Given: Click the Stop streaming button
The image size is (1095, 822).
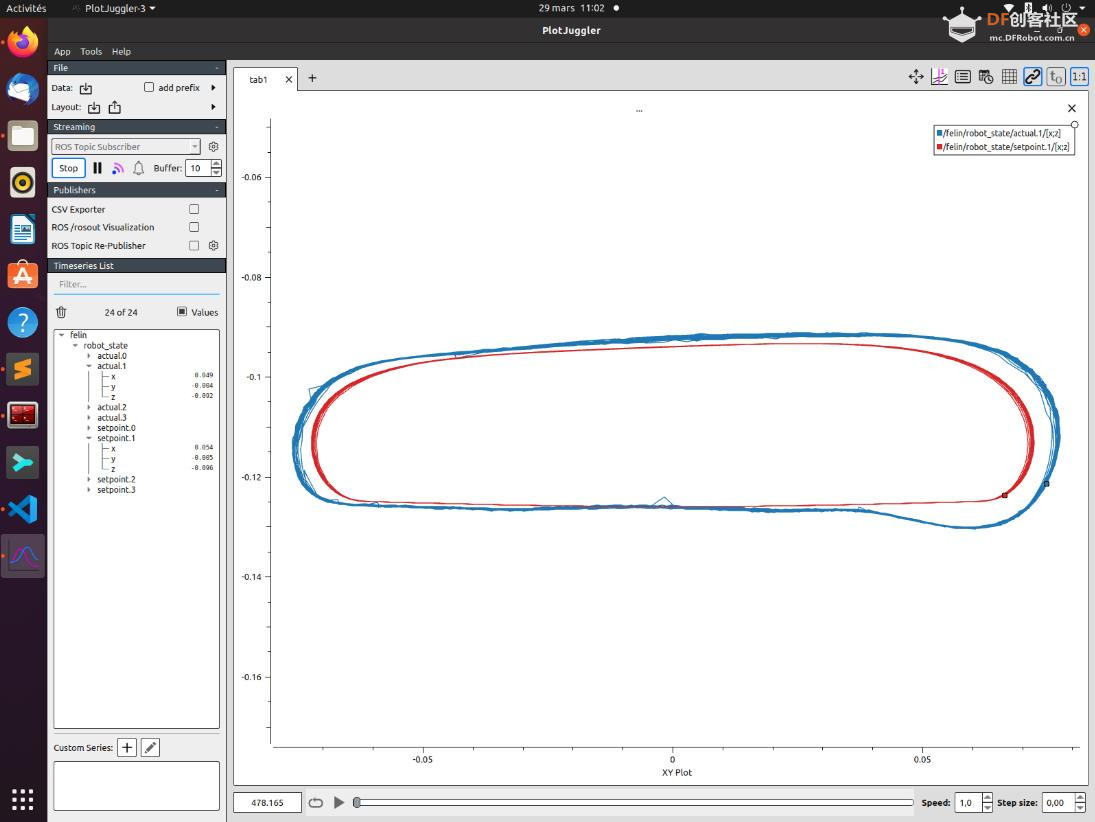Looking at the screenshot, I should click(x=68, y=168).
